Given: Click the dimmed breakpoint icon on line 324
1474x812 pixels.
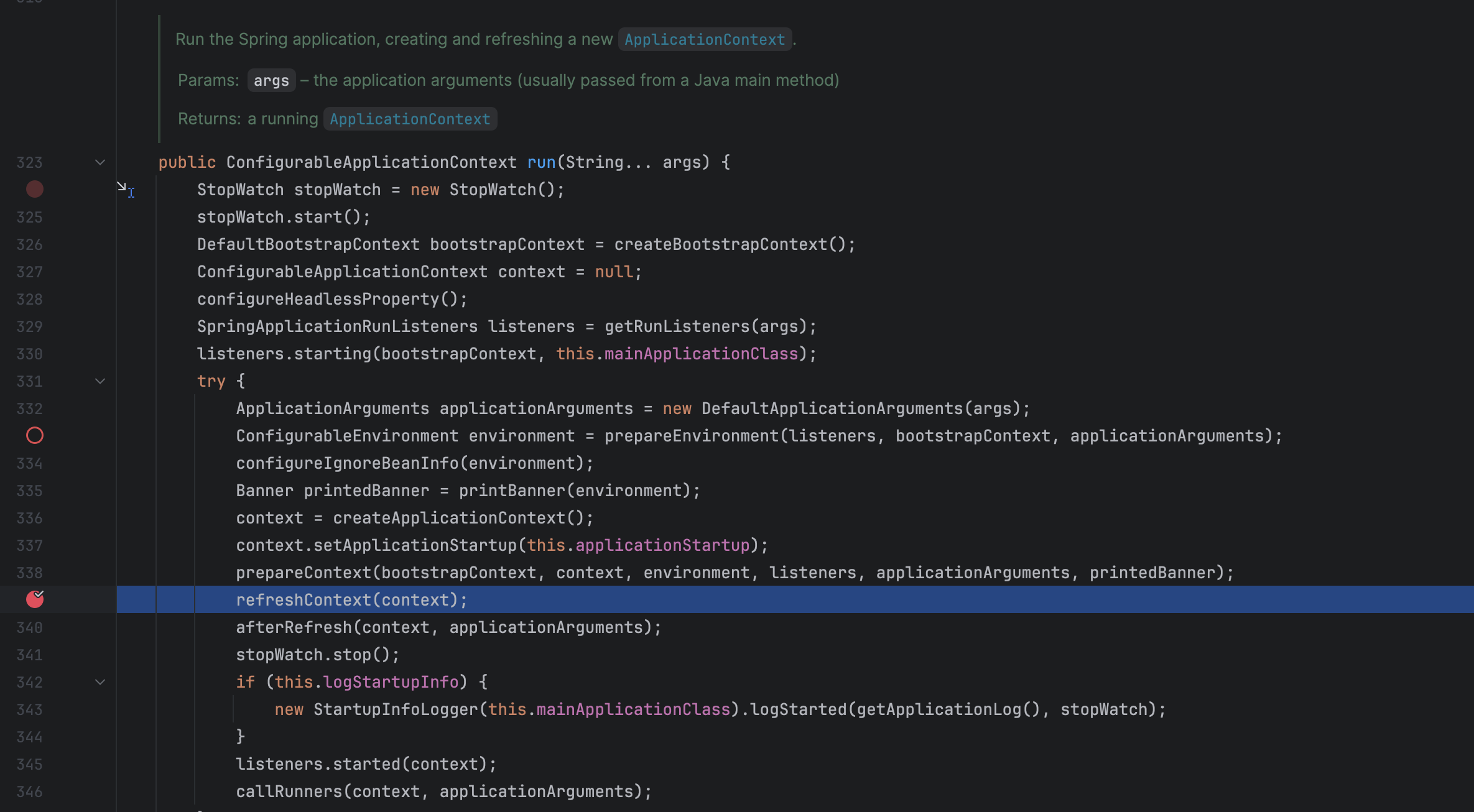Looking at the screenshot, I should click(35, 189).
